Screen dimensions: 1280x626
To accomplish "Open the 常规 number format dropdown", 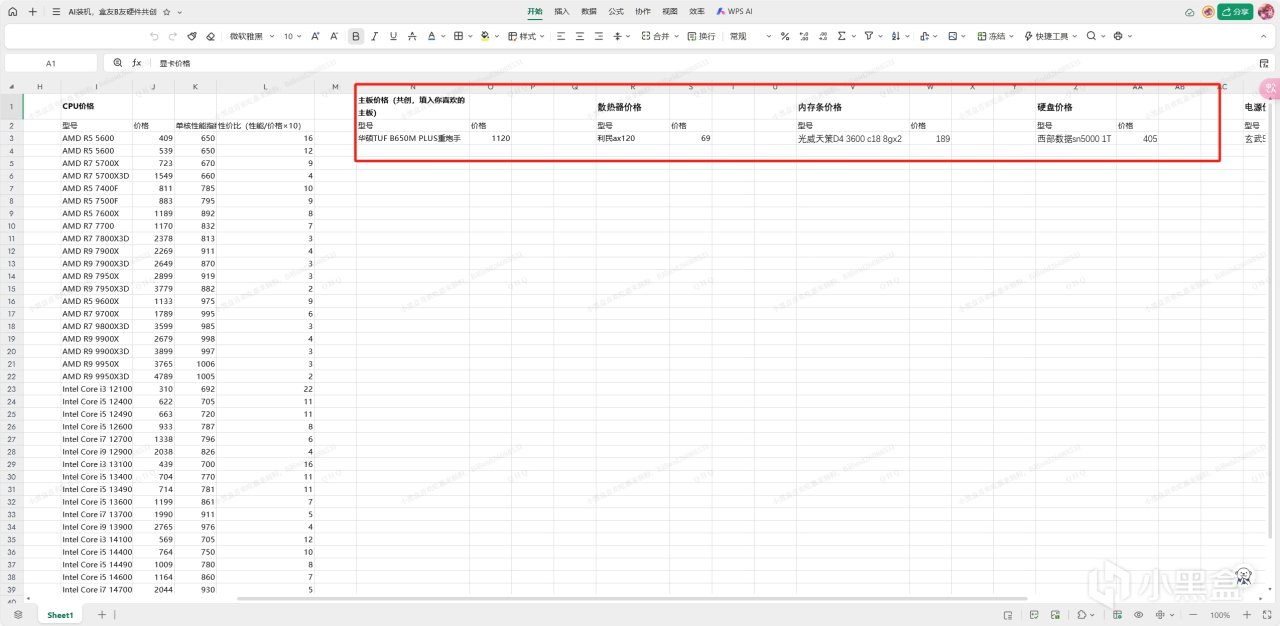I will coord(751,36).
